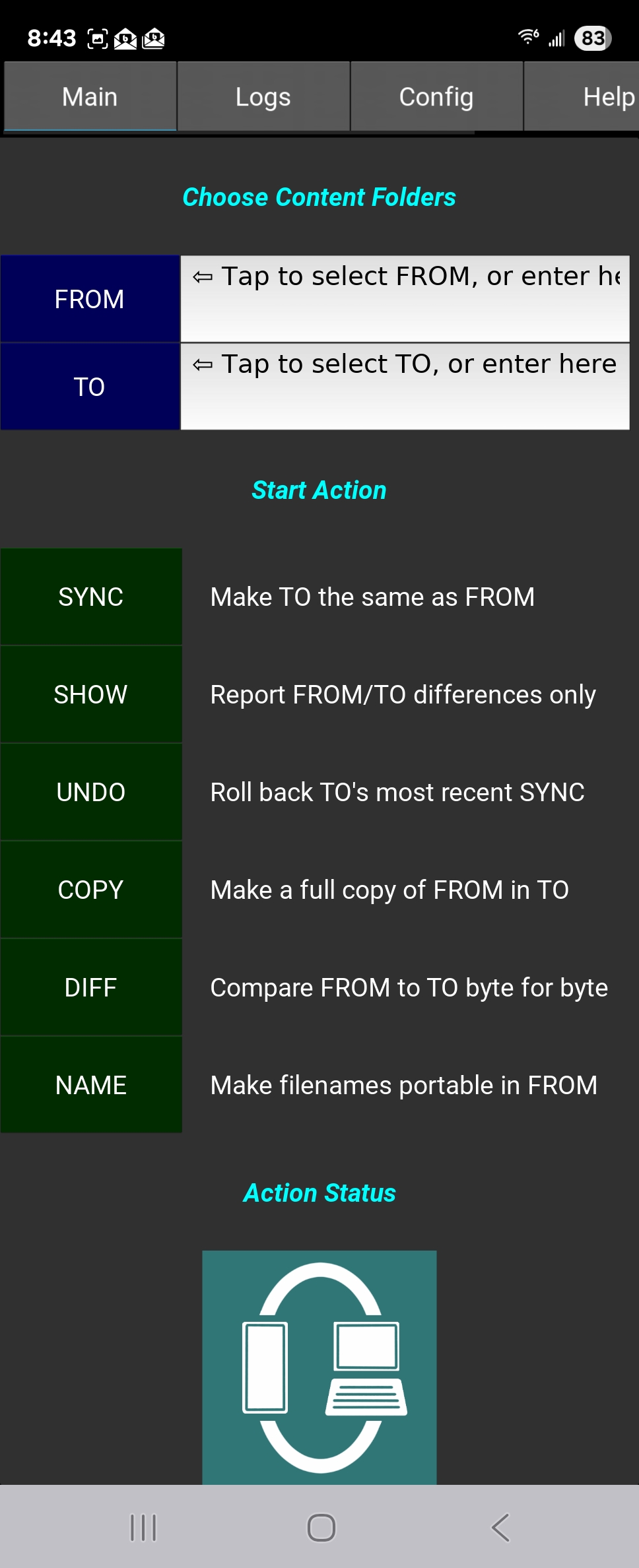Tap the battery level indicator
Screen dimensions: 639x1568
coord(593,38)
